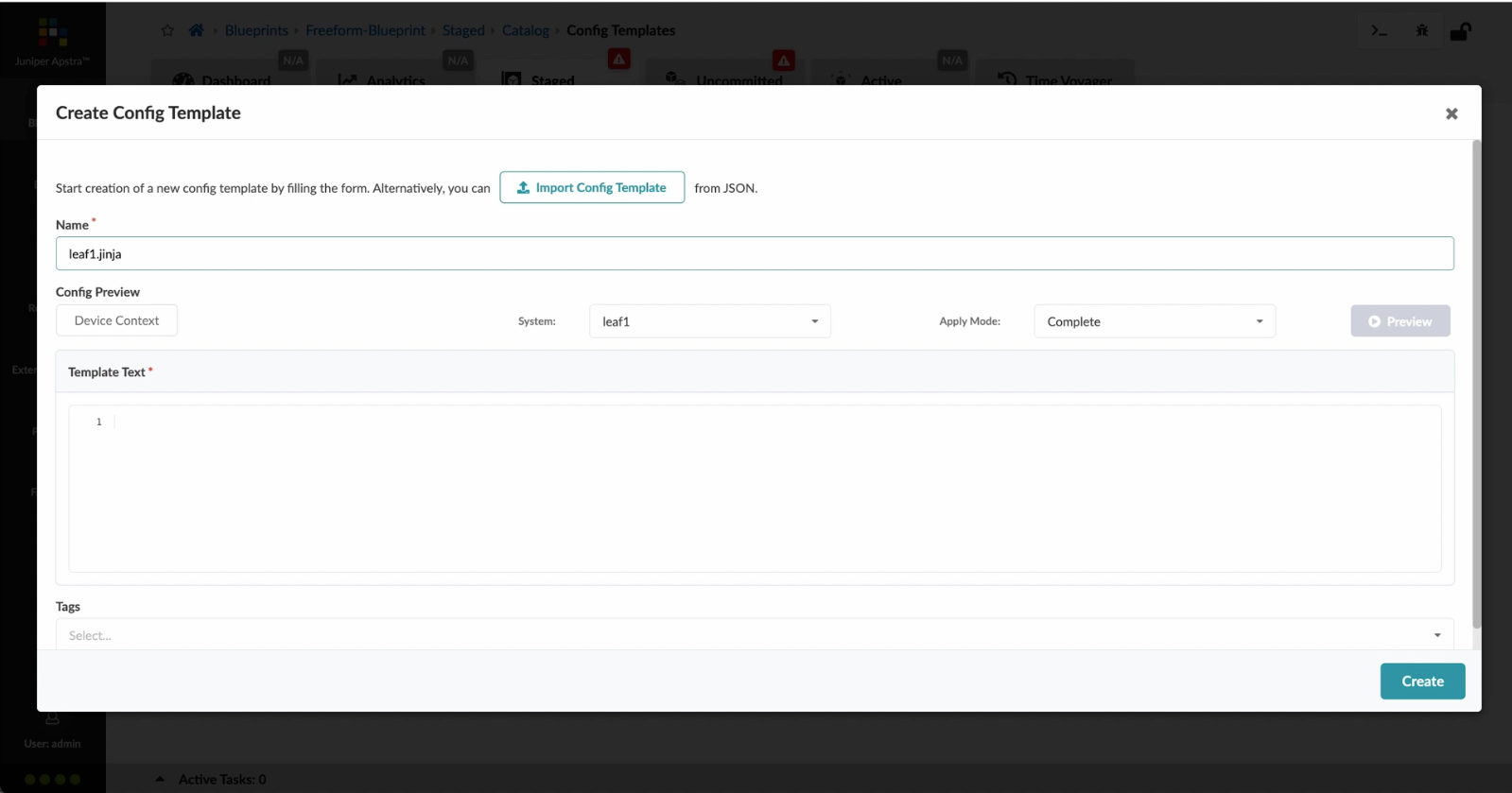Click Import Config Template button
Image resolution: width=1512 pixels, height=793 pixels.
pos(592,187)
